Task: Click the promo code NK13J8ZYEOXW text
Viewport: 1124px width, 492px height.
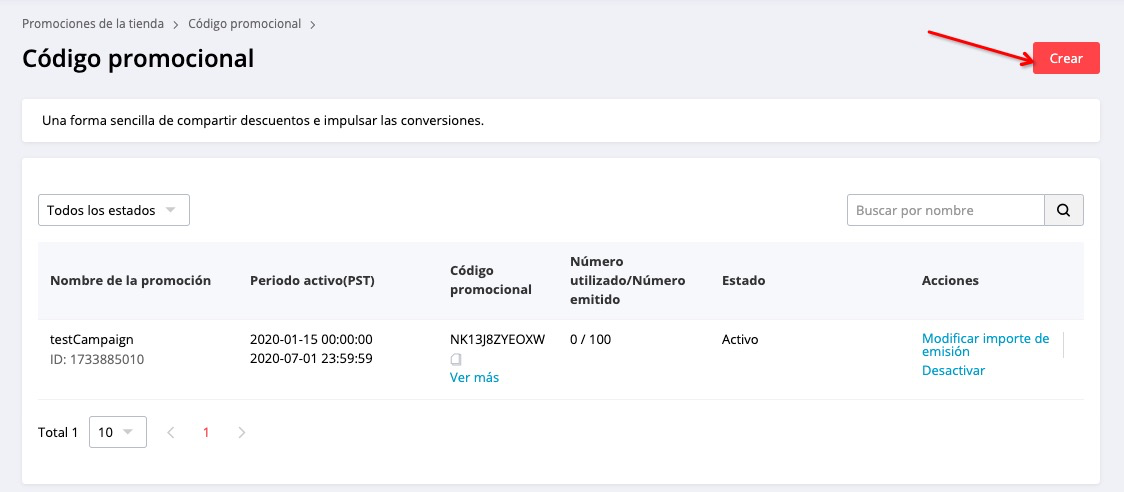Action: pyautogui.click(x=497, y=339)
